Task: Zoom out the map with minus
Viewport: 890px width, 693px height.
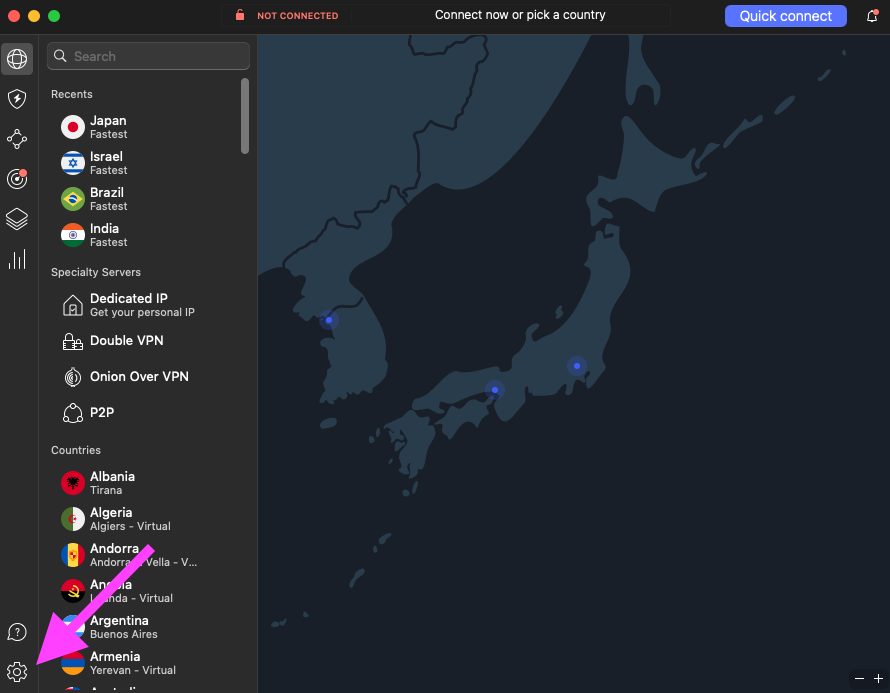Action: [859, 678]
